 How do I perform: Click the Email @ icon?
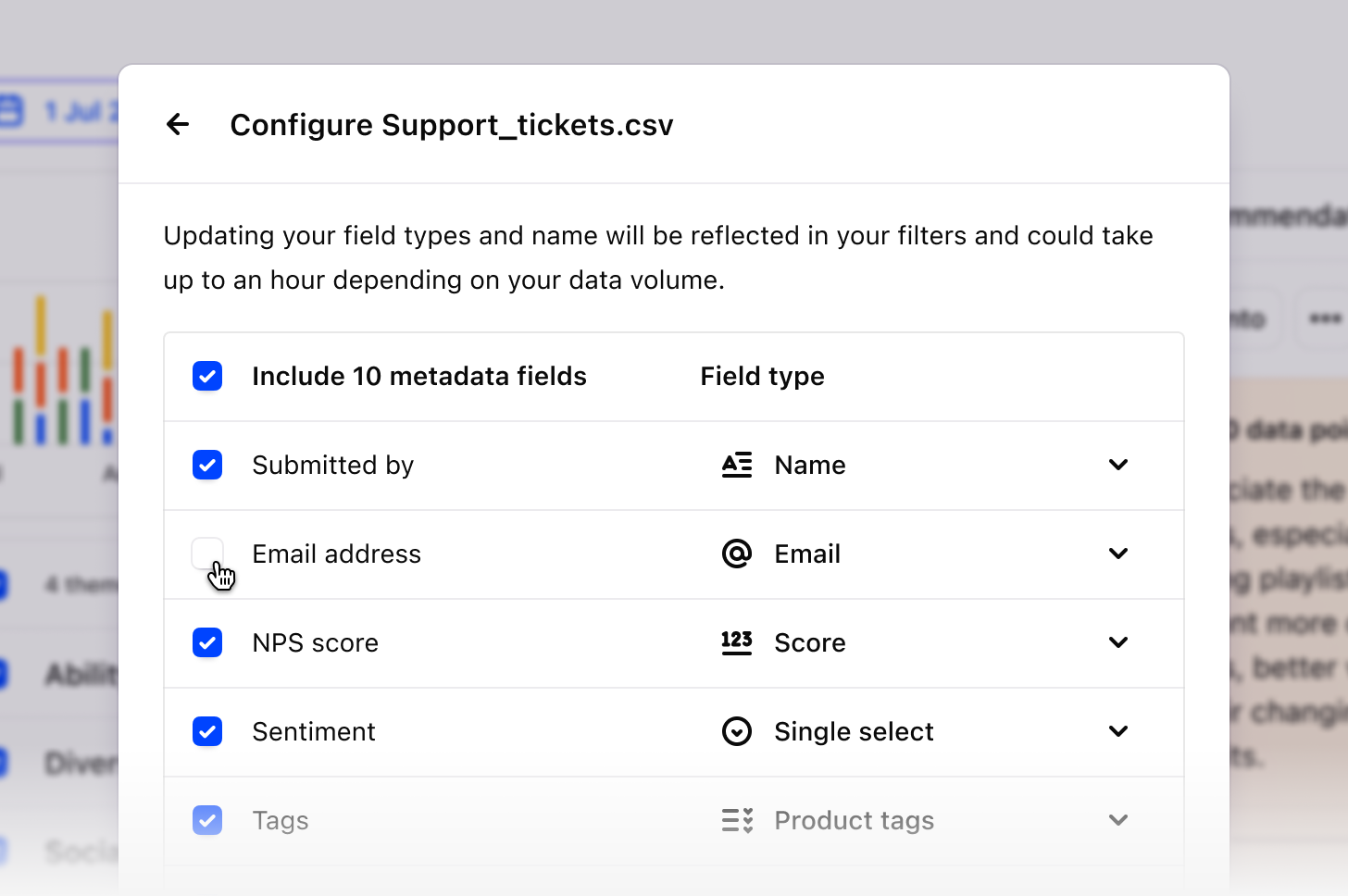(x=737, y=554)
